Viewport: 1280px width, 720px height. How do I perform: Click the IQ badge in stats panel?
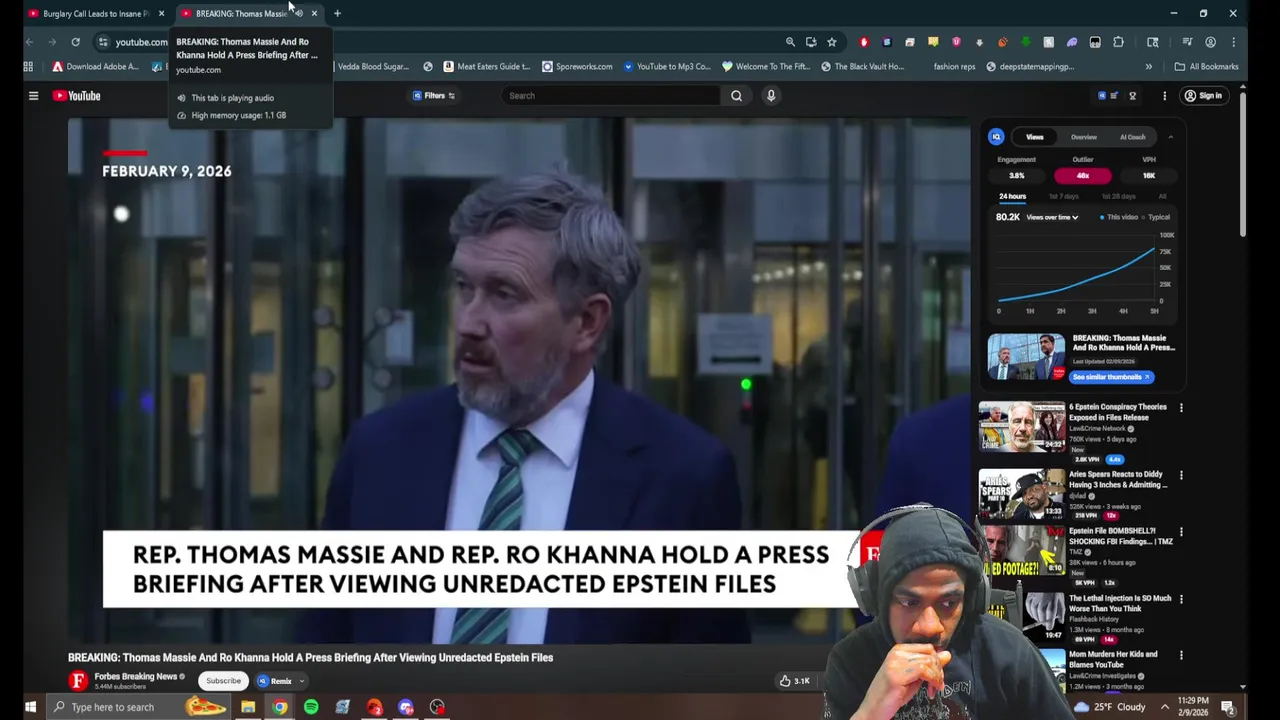point(996,137)
